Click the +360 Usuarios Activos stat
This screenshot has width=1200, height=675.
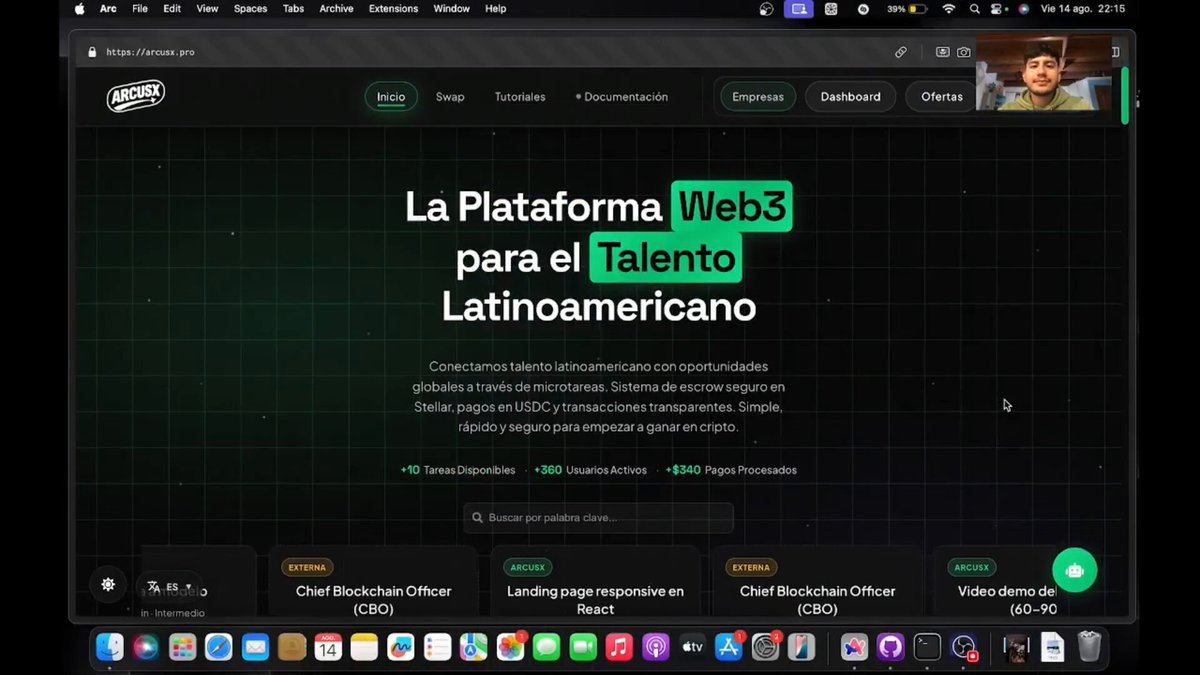590,470
